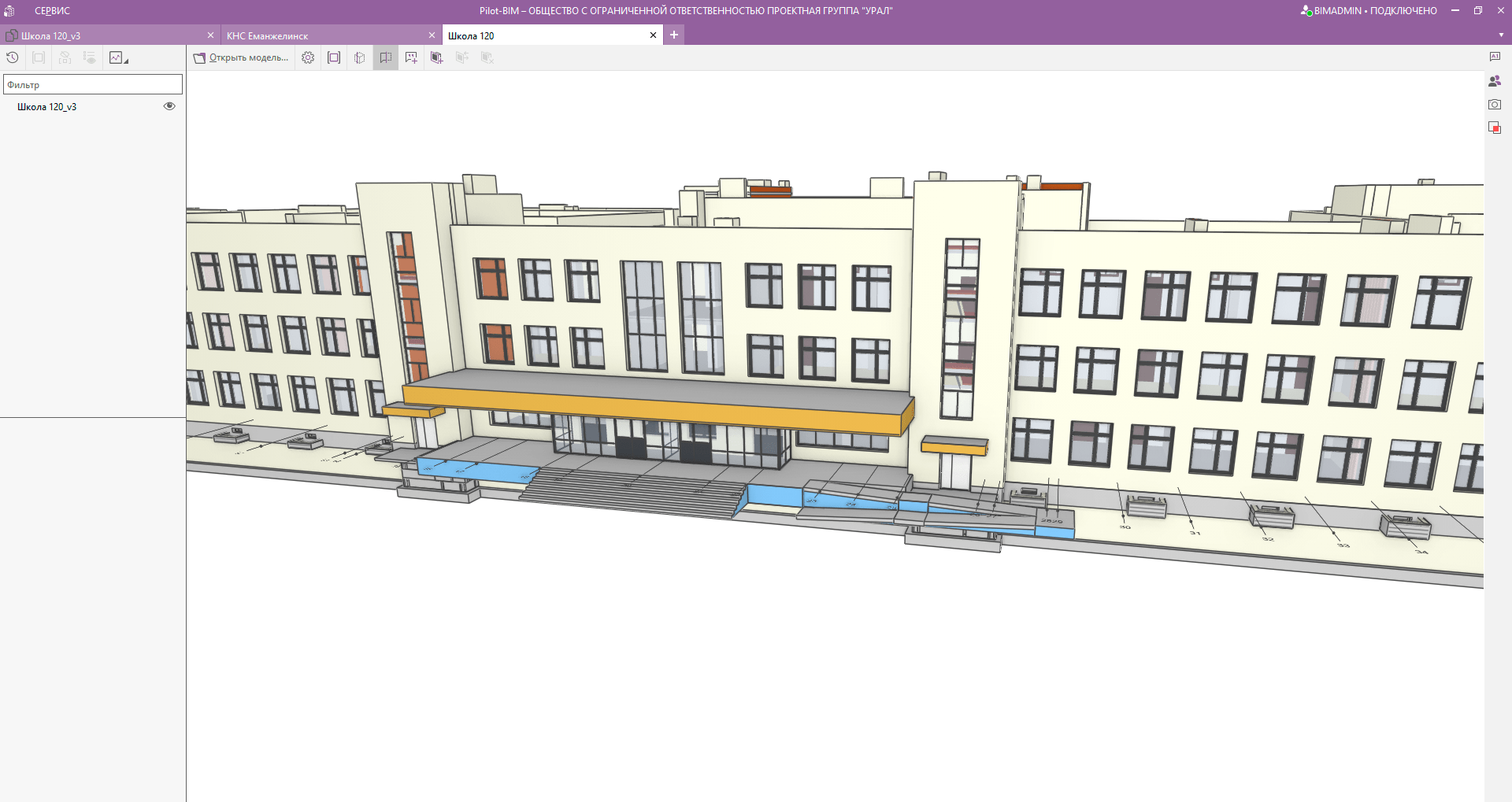Viewport: 1512px width, 802px height.
Task: Click the Фильтр input field
Action: click(93, 84)
